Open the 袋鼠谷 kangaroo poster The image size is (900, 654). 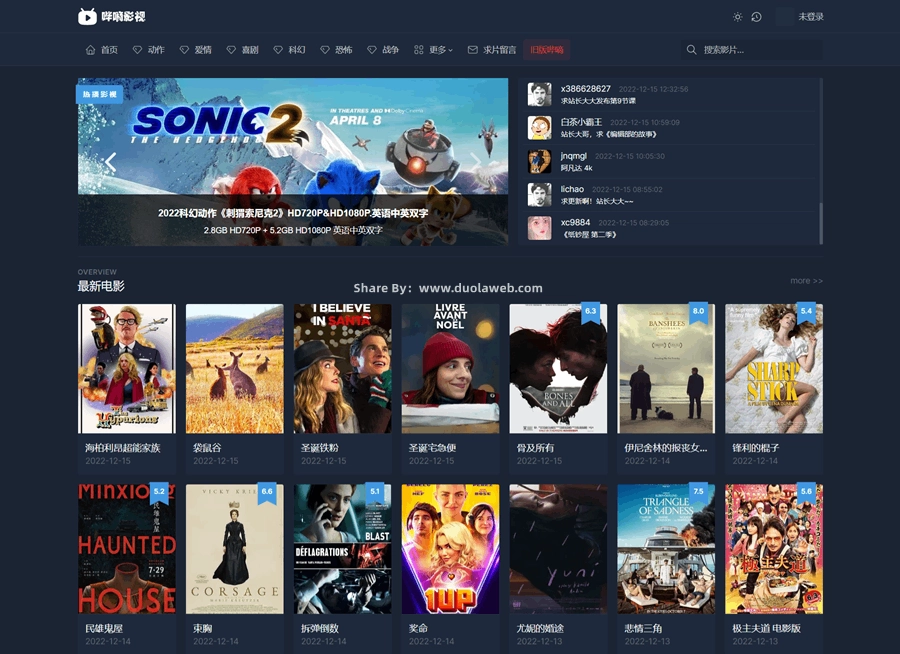(x=235, y=369)
